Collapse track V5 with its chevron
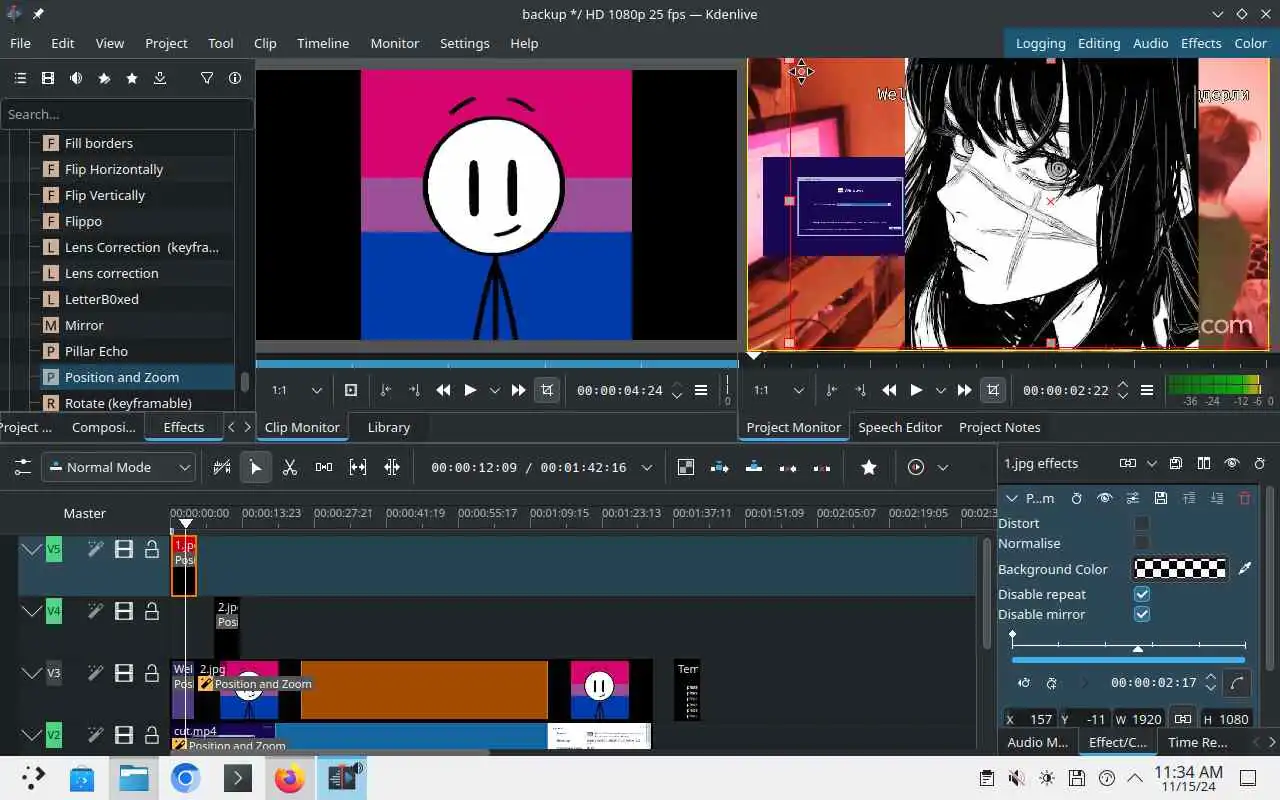1280x800 pixels. click(32, 549)
